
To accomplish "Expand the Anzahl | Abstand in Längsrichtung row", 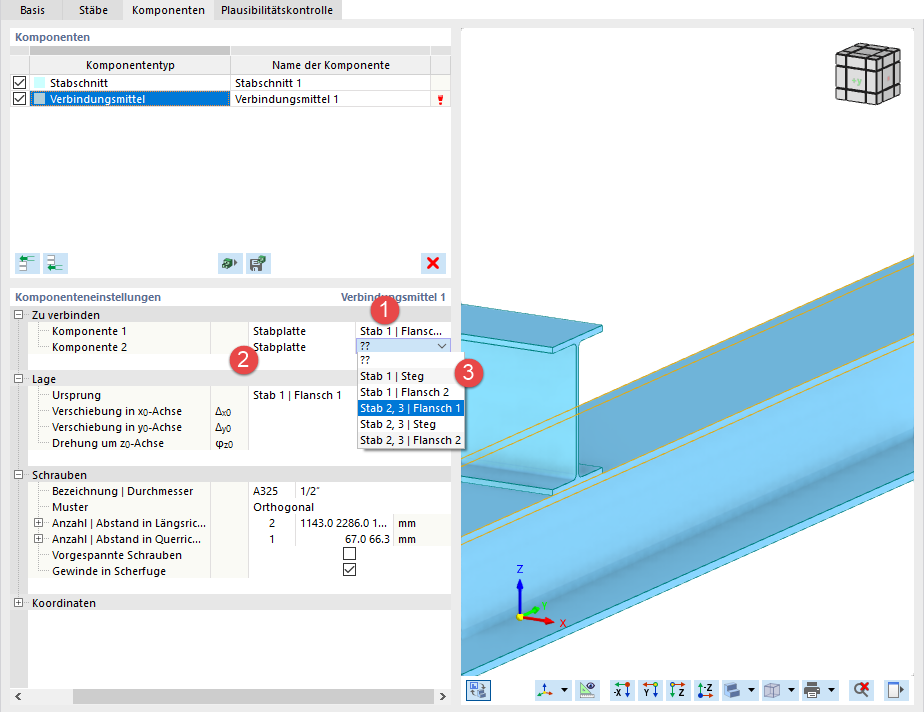I will (38, 523).
